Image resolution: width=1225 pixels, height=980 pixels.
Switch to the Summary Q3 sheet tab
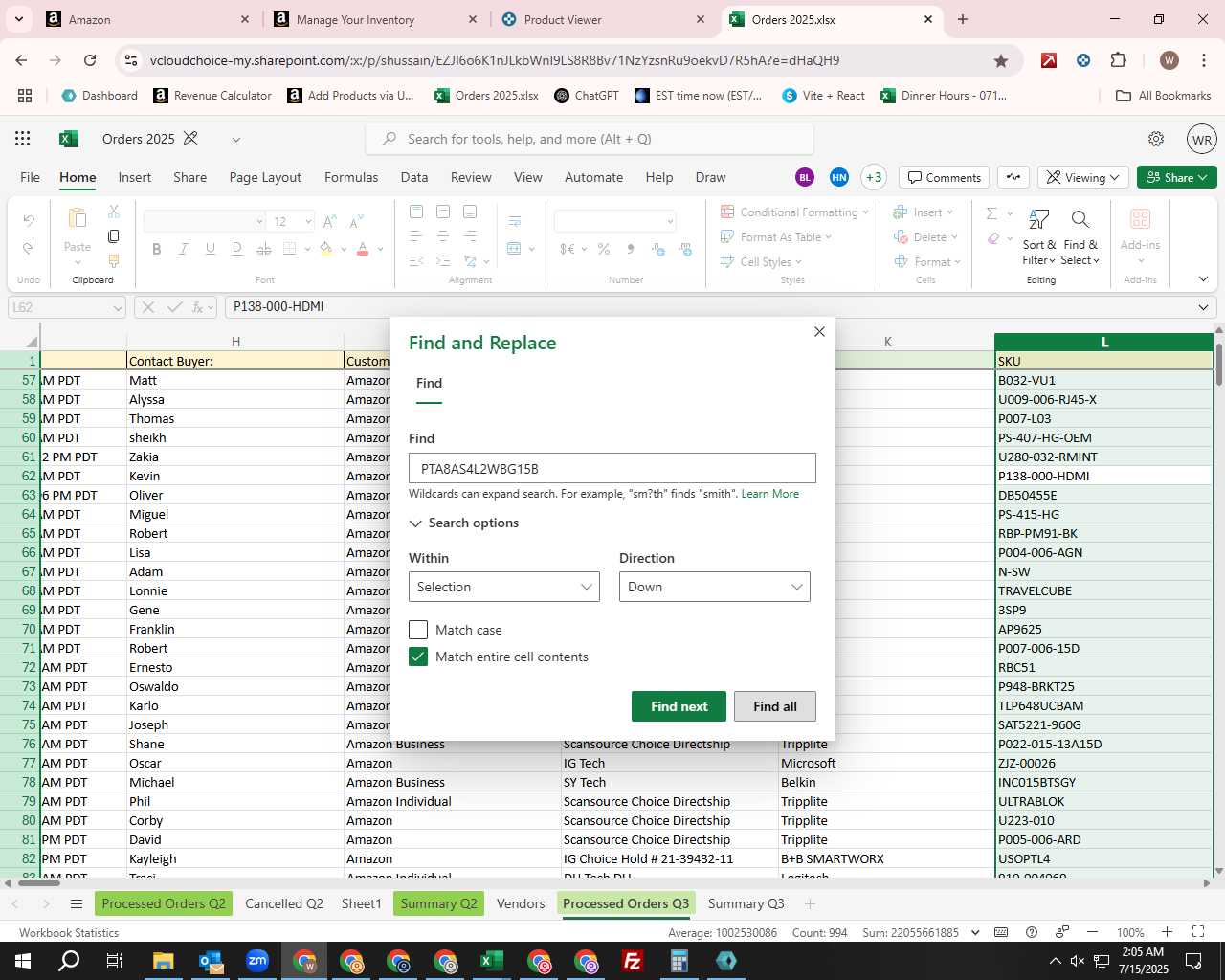[x=746, y=903]
